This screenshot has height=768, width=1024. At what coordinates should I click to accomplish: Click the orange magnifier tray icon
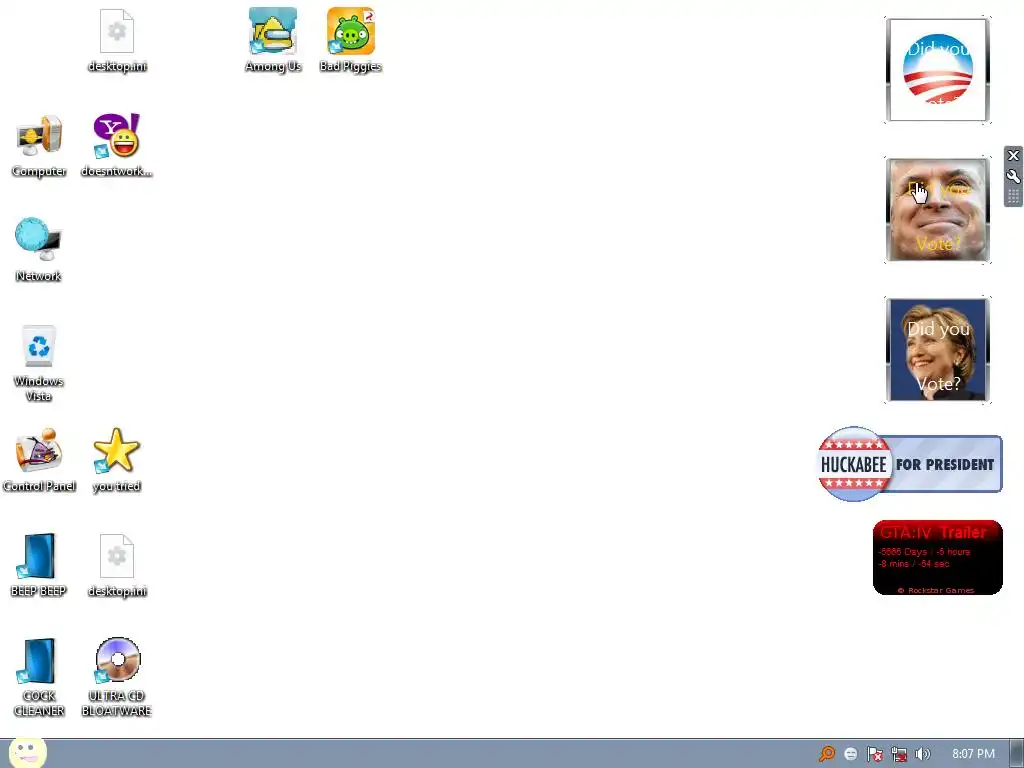[x=827, y=754]
